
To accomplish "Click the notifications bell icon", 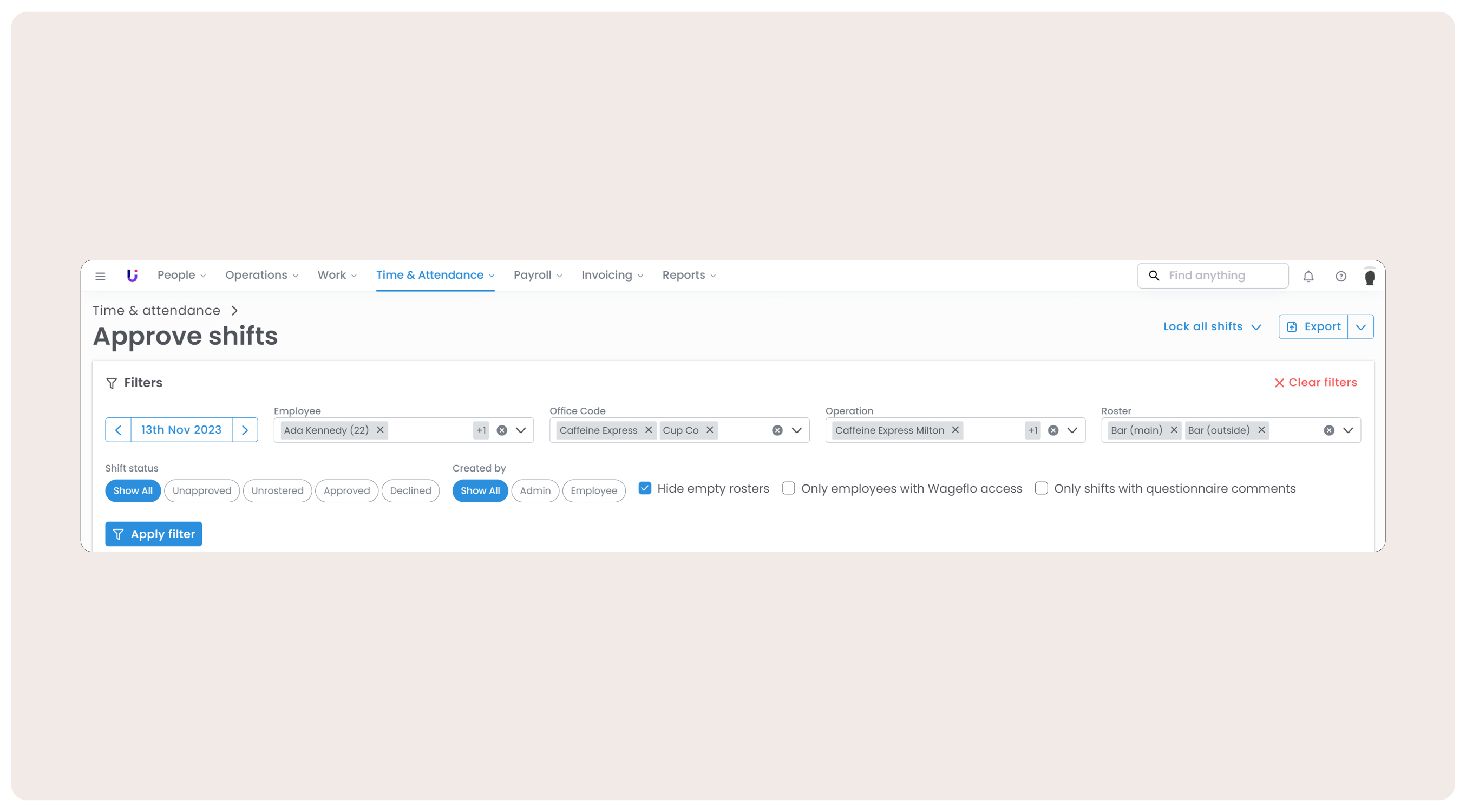I will tap(1308, 276).
